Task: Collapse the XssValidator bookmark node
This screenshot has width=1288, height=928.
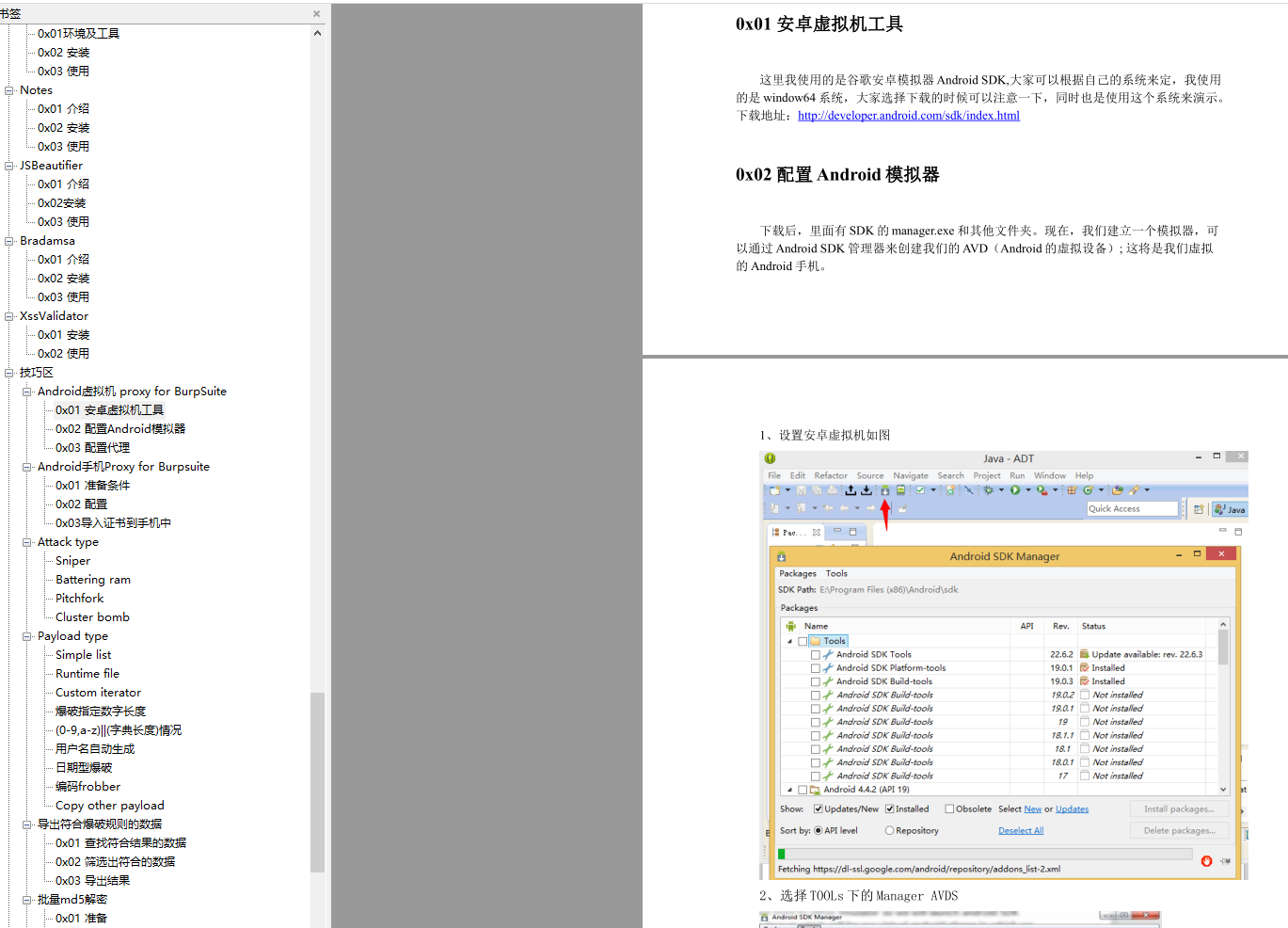Action: [x=9, y=316]
